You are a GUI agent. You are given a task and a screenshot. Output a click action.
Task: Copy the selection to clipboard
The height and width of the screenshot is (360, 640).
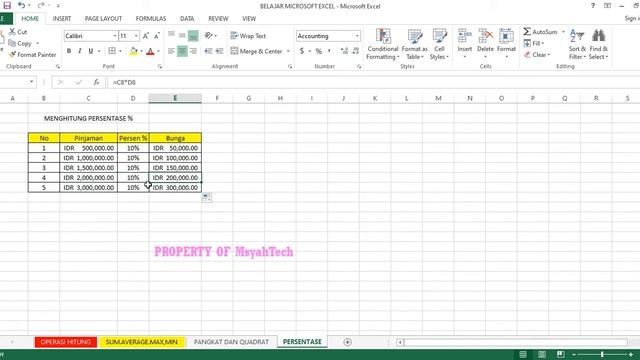[x=20, y=43]
